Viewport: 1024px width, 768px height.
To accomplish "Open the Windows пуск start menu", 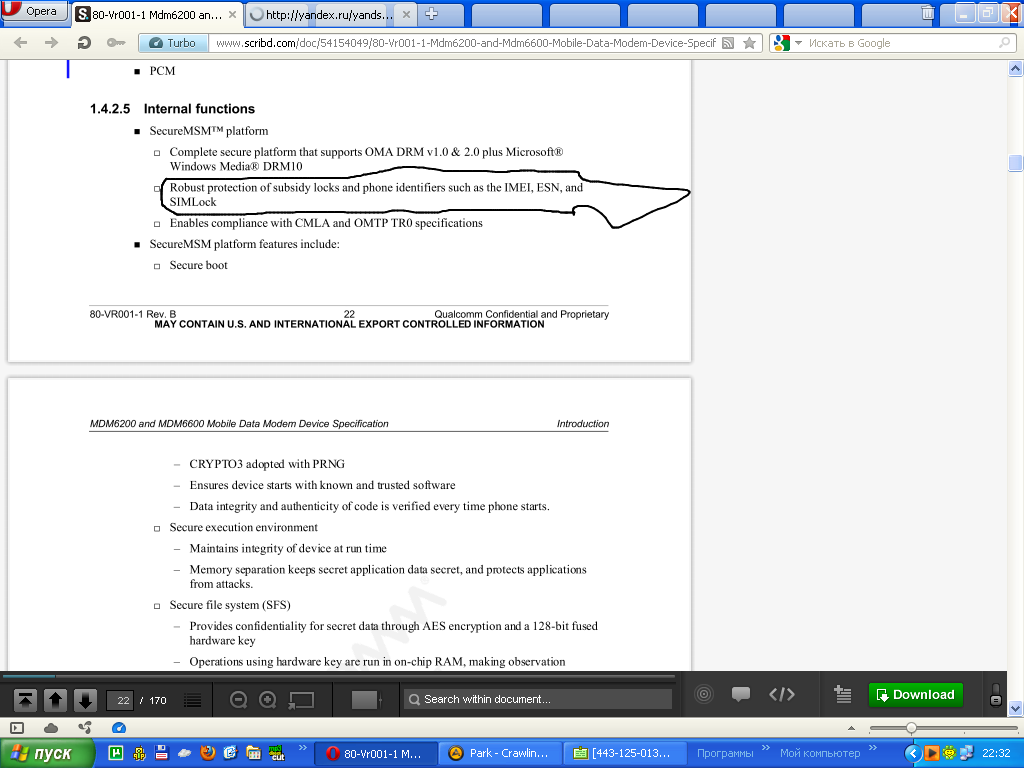I will 47,754.
